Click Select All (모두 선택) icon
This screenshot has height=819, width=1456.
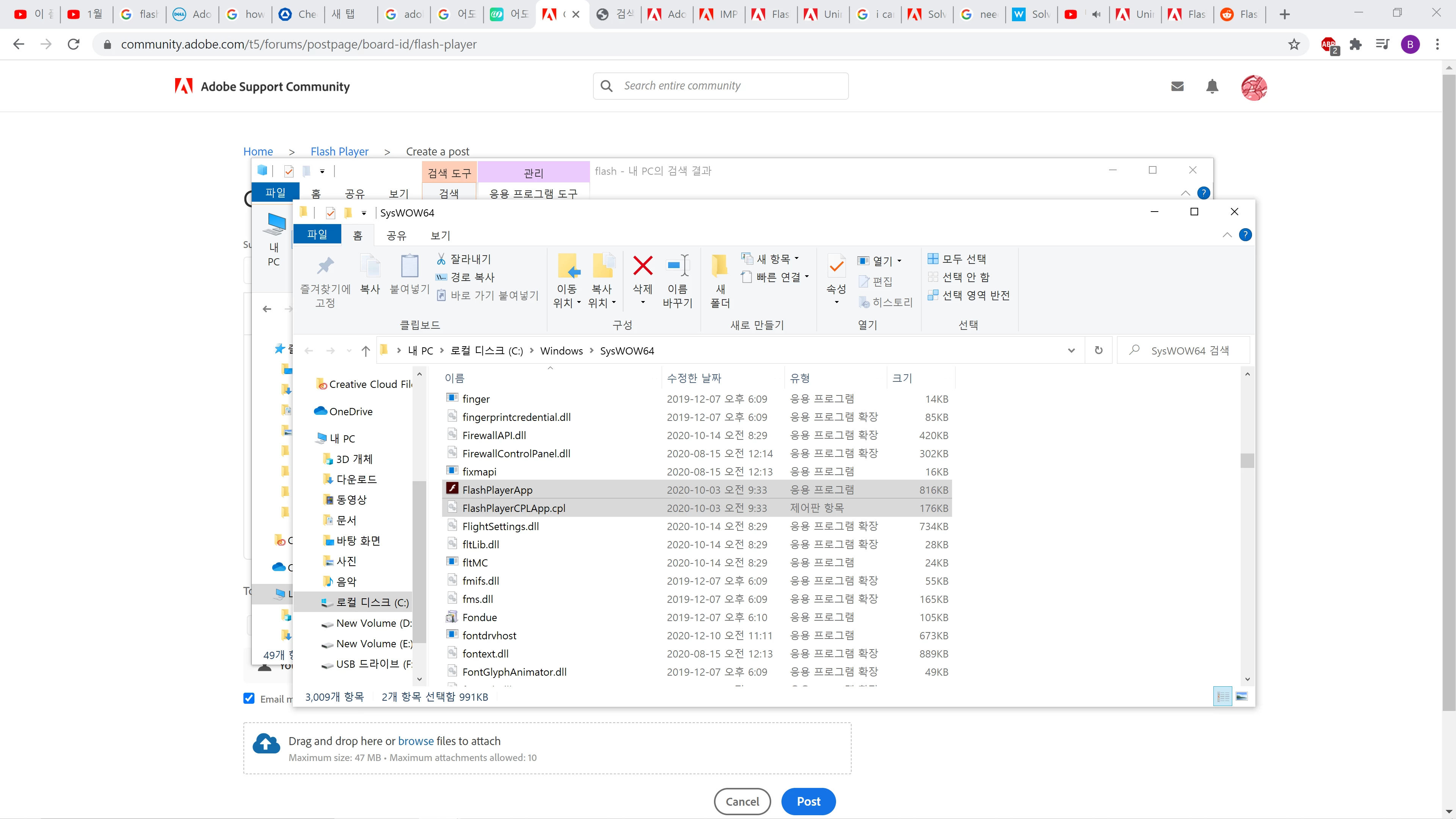(x=933, y=259)
